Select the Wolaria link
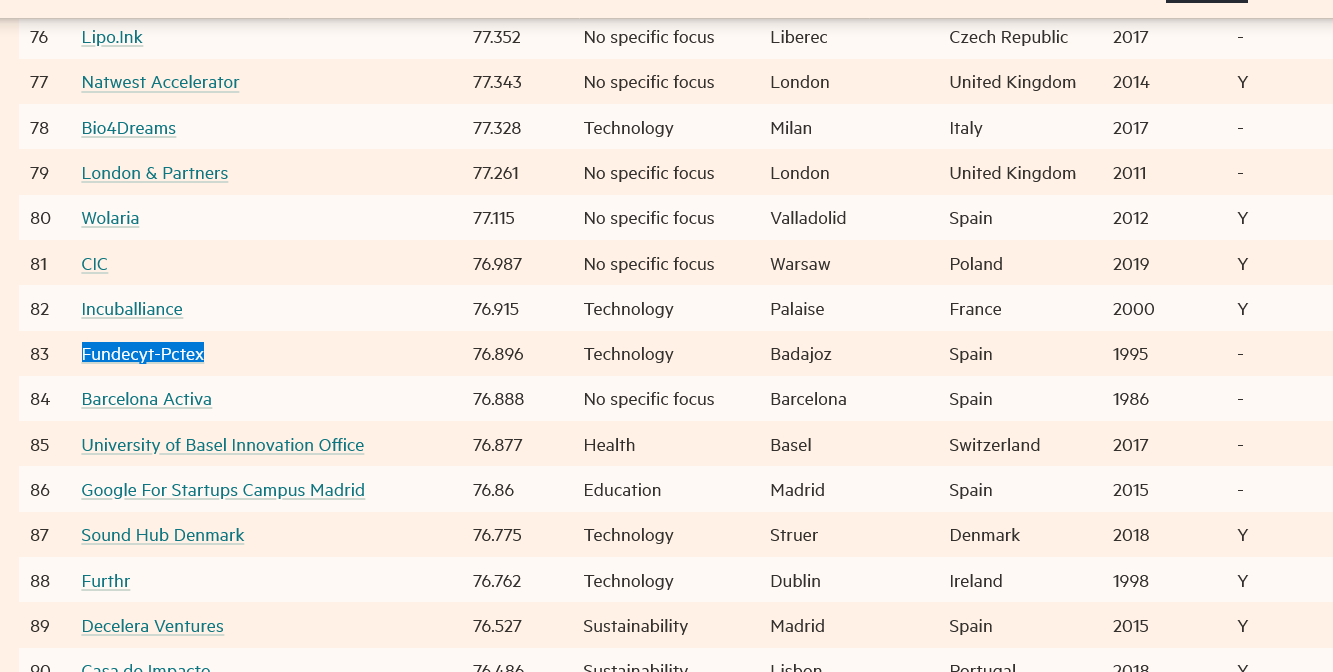The image size is (1333, 672). (x=110, y=218)
